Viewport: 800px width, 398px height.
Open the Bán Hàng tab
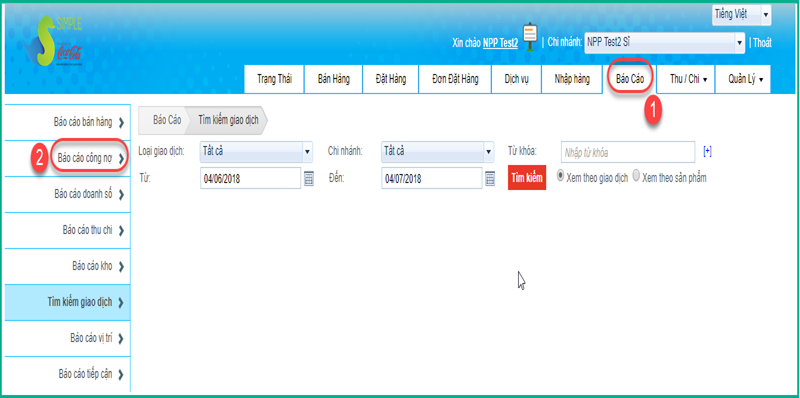[x=334, y=80]
